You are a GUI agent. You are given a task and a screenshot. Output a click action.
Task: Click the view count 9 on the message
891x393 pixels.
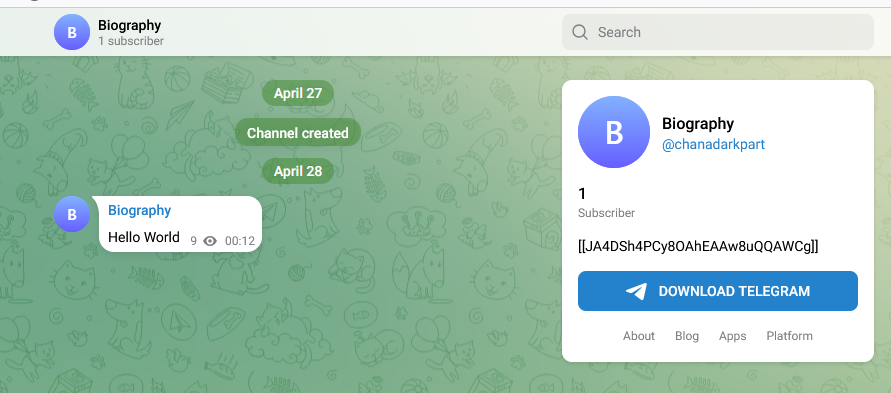194,241
